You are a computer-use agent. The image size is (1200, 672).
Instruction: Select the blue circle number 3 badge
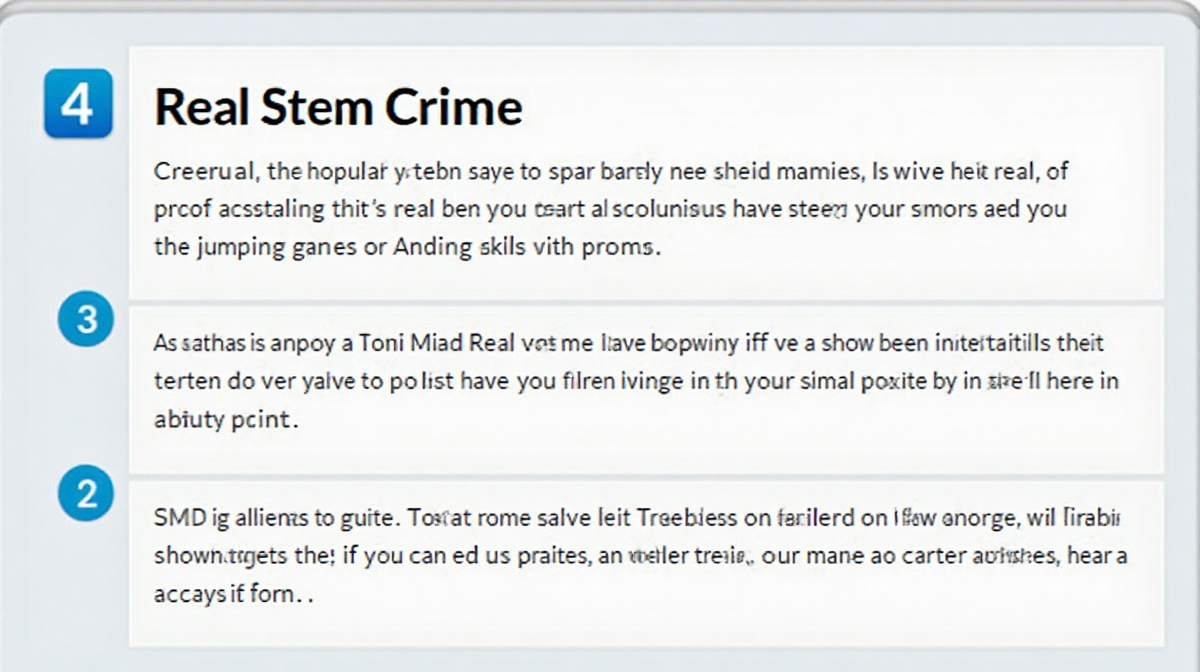pos(87,320)
